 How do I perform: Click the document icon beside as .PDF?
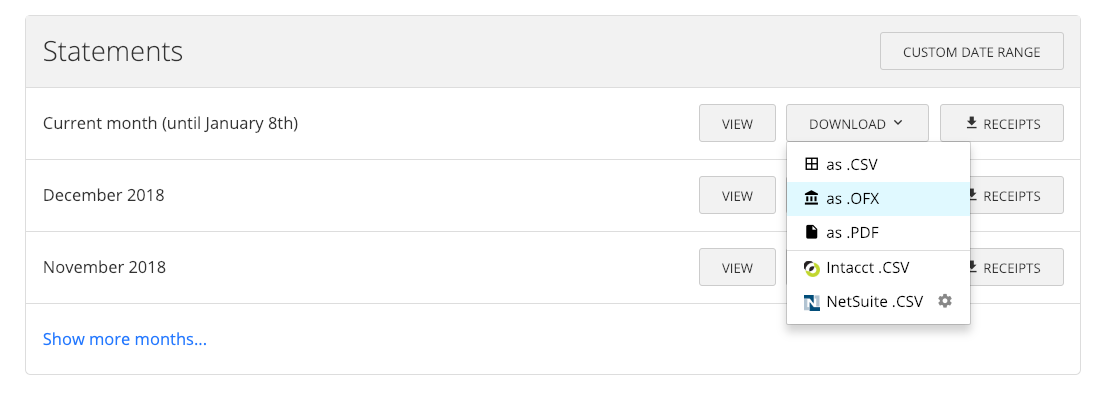point(811,232)
